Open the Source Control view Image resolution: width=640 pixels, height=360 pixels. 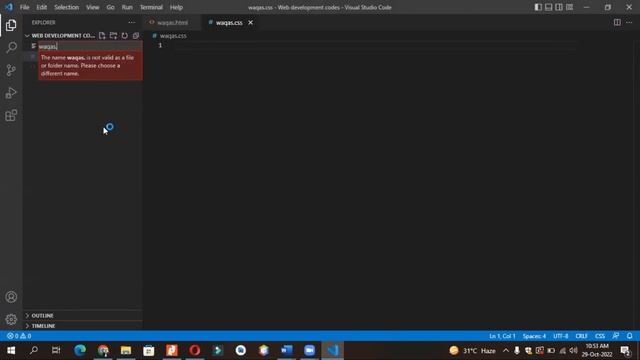pyautogui.click(x=11, y=70)
